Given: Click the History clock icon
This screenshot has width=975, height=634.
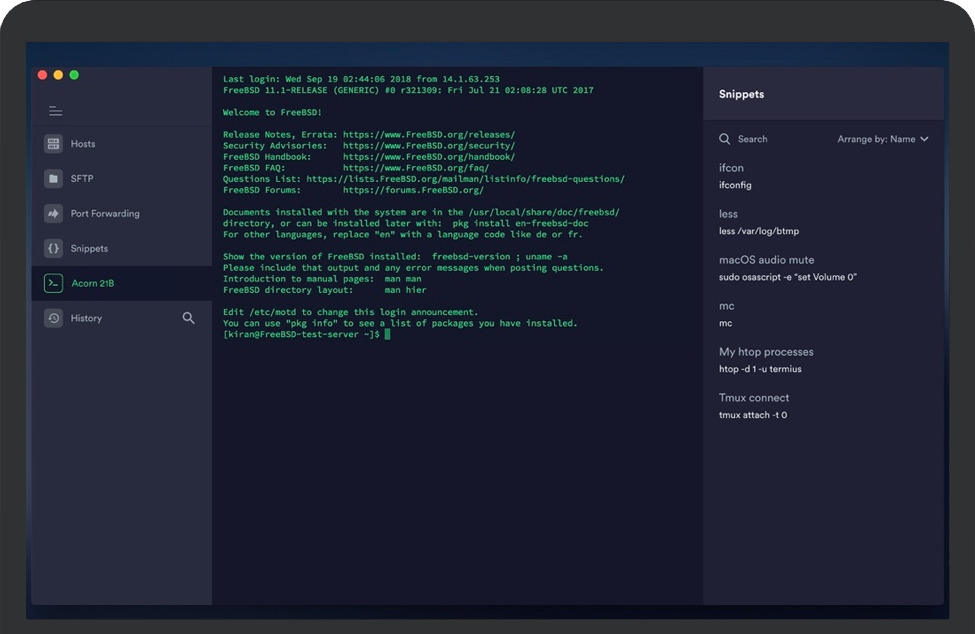Looking at the screenshot, I should (53, 318).
